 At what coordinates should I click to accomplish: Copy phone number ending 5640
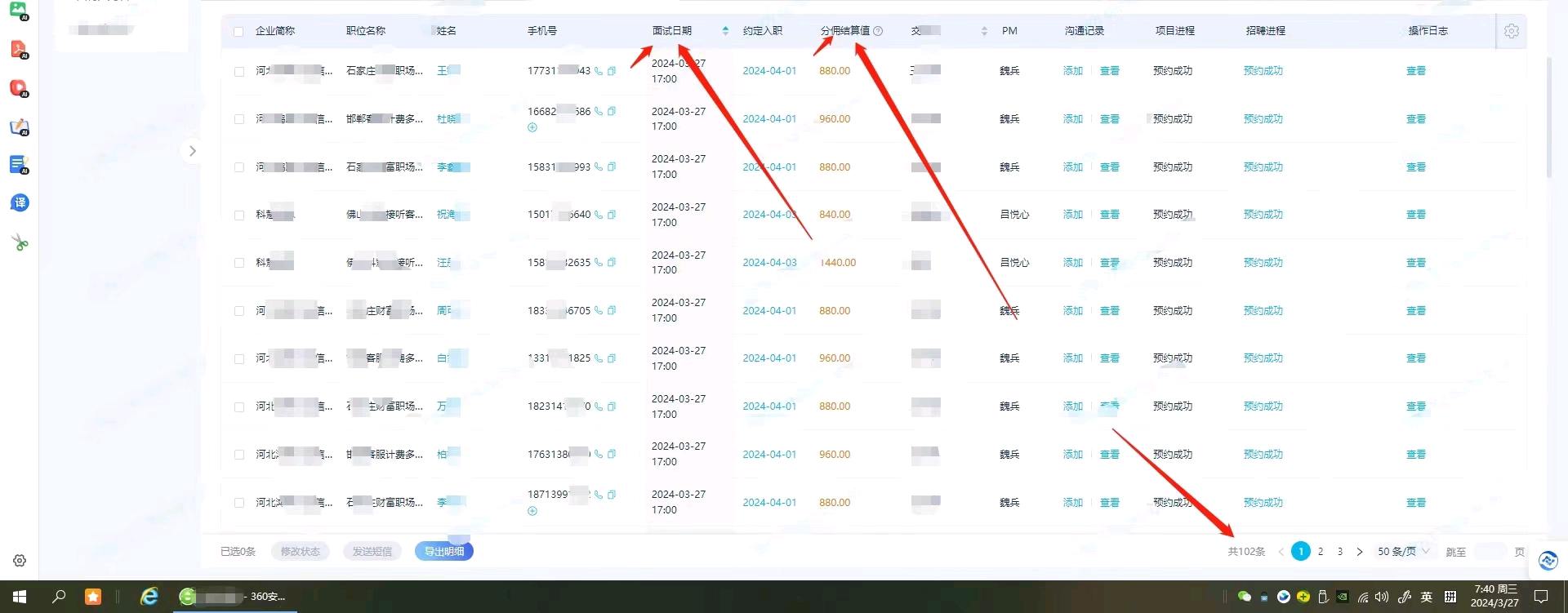612,215
